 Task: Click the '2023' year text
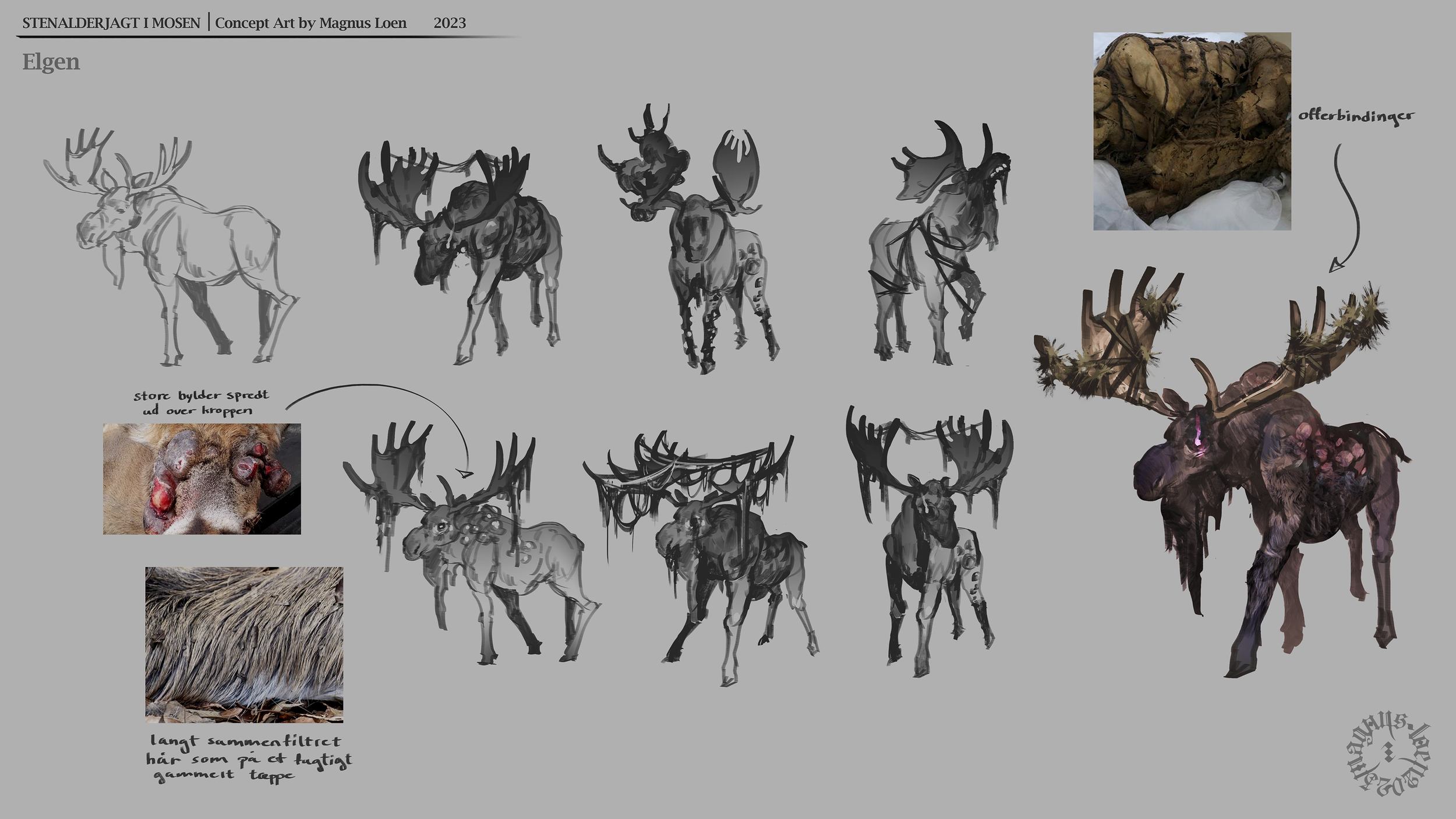(450, 23)
